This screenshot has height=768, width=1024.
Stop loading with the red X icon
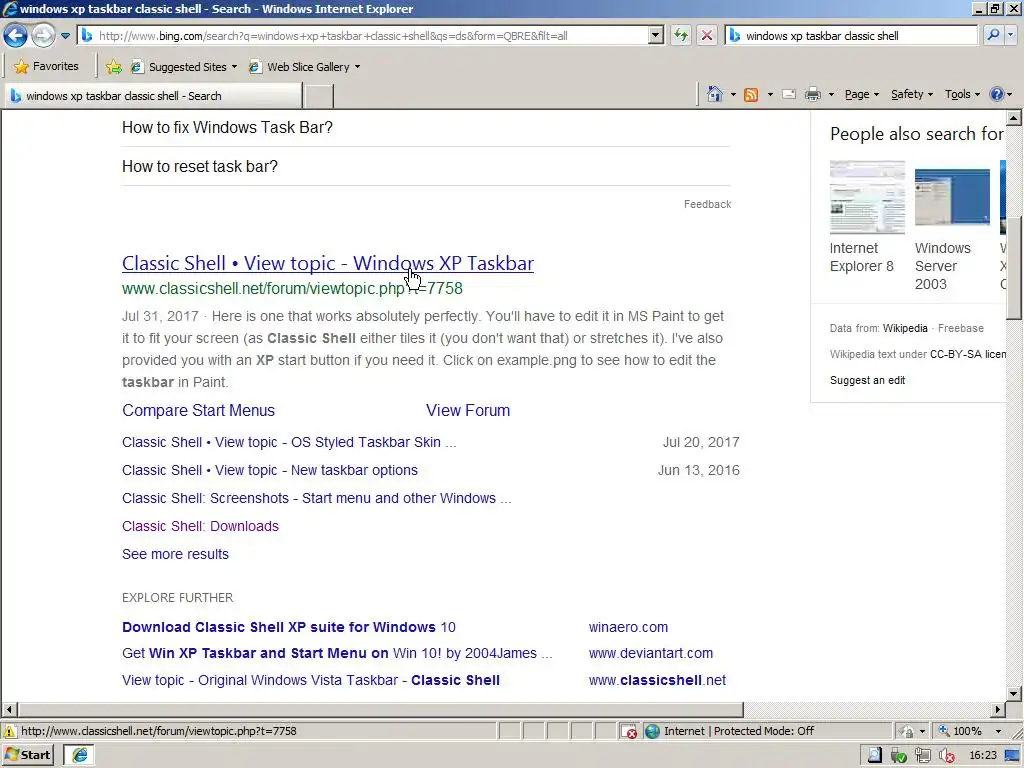[x=707, y=36]
